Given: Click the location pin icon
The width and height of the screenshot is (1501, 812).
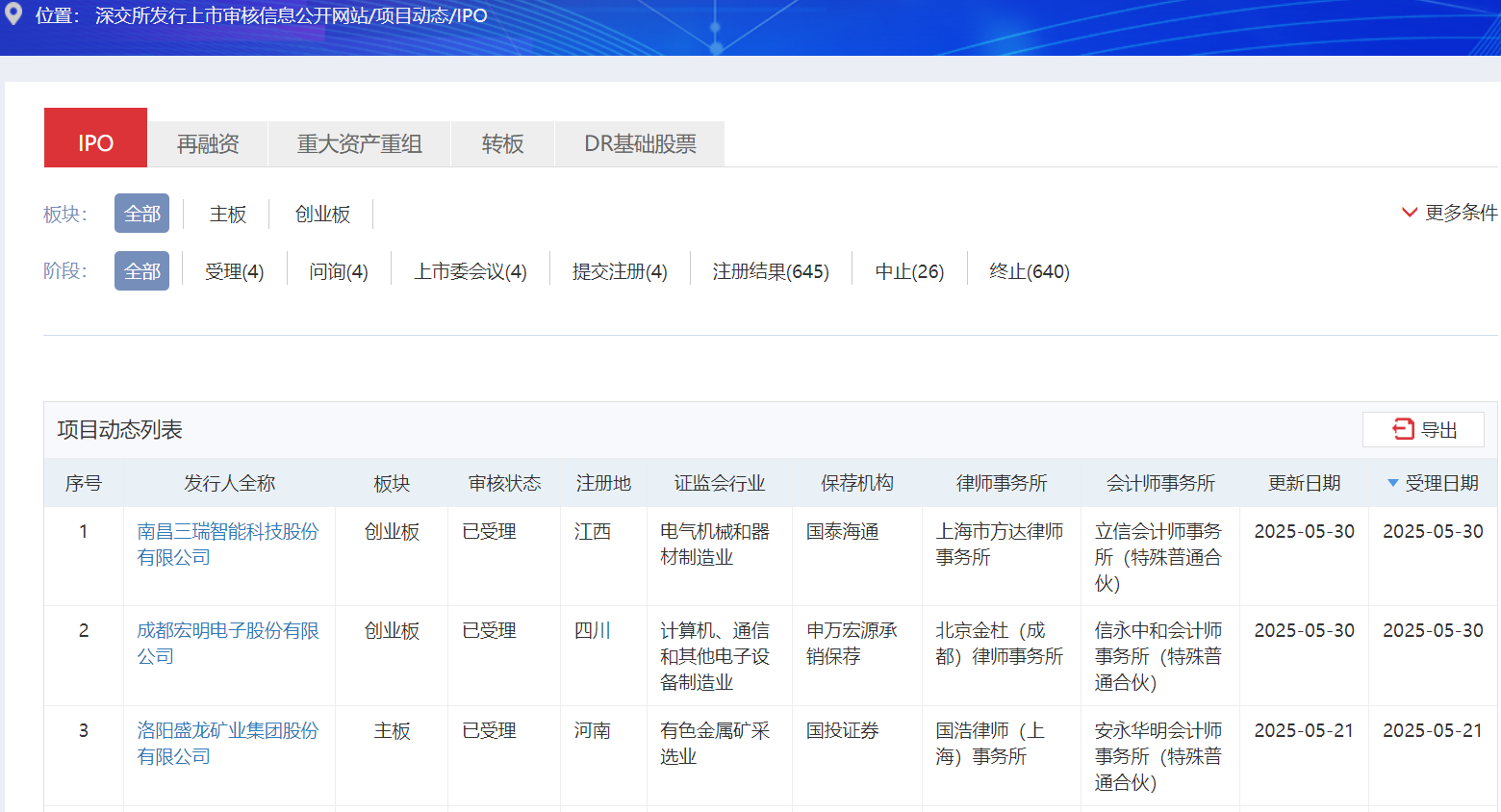Looking at the screenshot, I should tap(13, 14).
